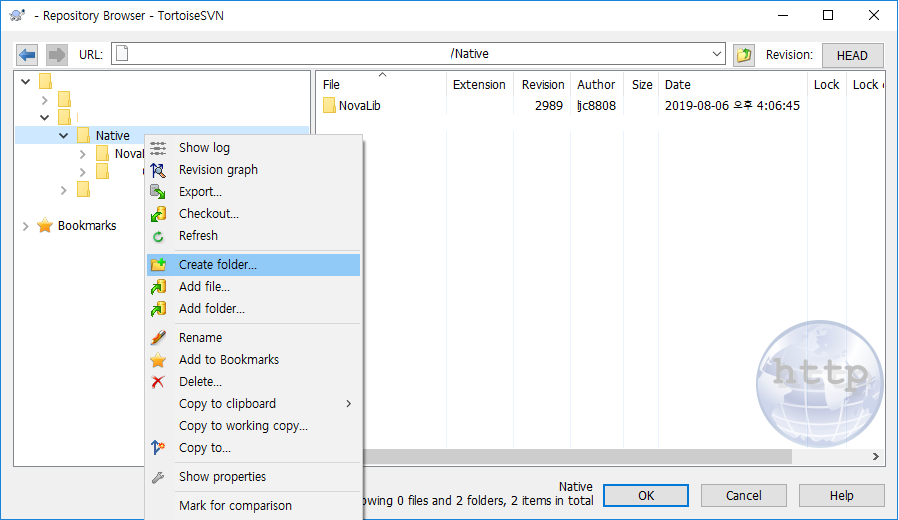Sort by the Author column header
The width and height of the screenshot is (899, 520).
pyautogui.click(x=596, y=84)
